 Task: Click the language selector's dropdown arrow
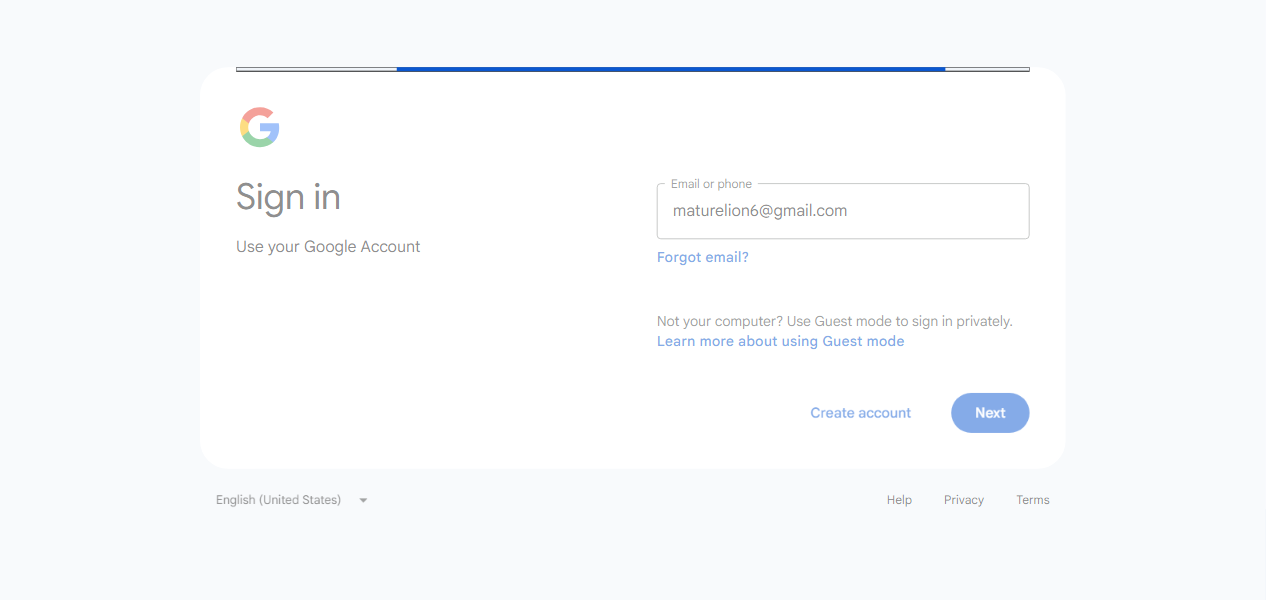363,500
